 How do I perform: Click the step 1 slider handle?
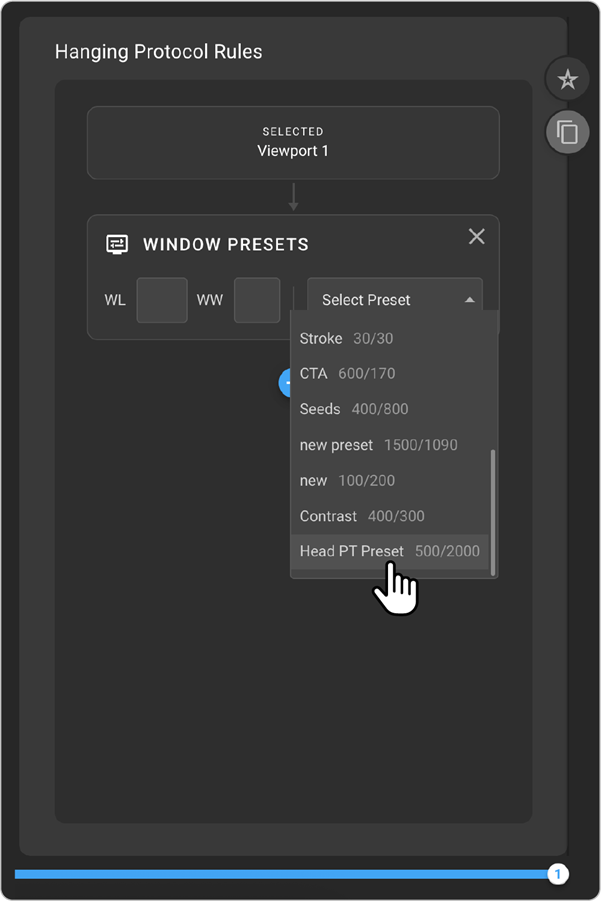[x=558, y=874]
